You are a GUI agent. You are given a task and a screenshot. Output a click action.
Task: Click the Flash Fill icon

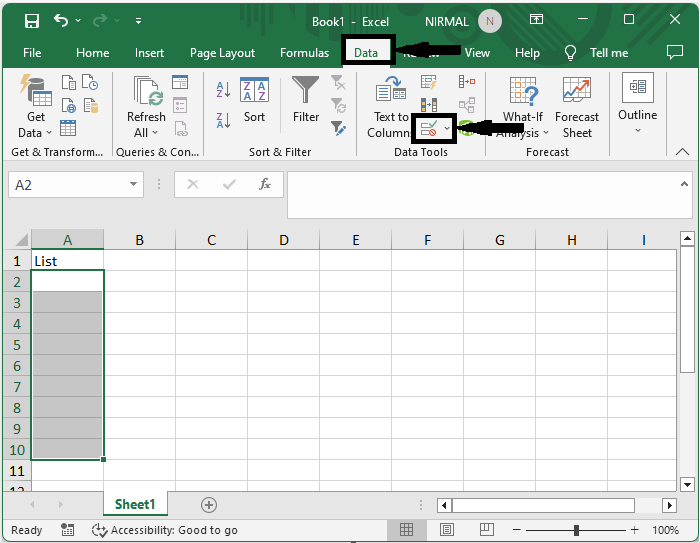click(429, 82)
